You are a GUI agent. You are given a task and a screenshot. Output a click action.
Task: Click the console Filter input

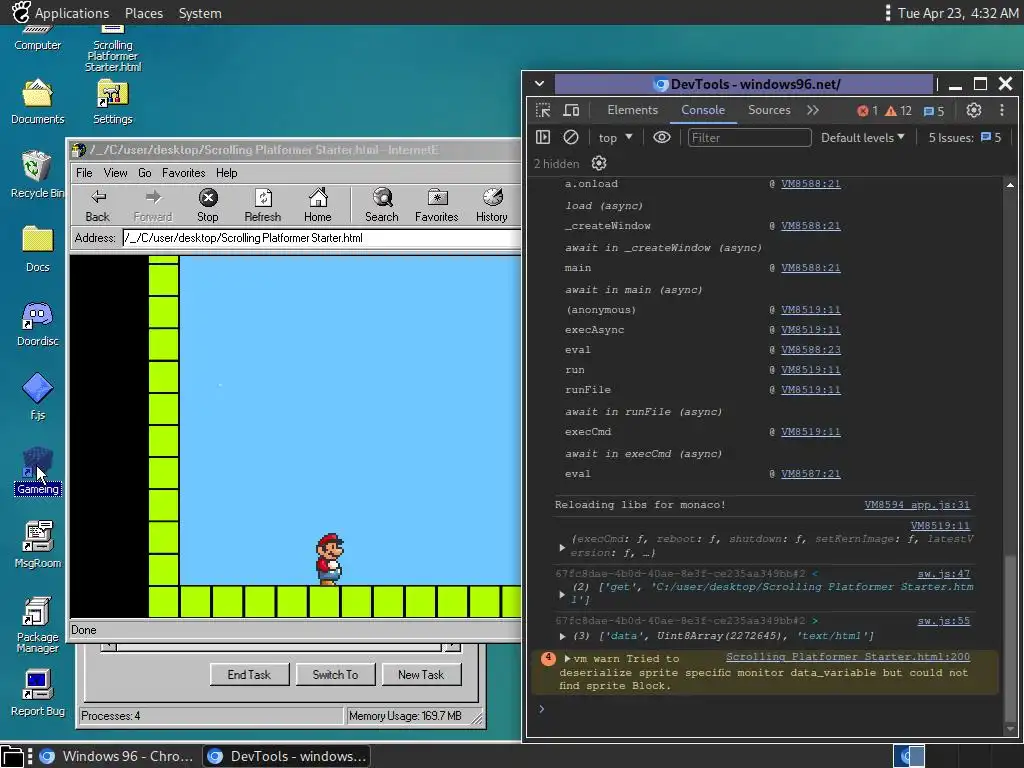point(749,137)
